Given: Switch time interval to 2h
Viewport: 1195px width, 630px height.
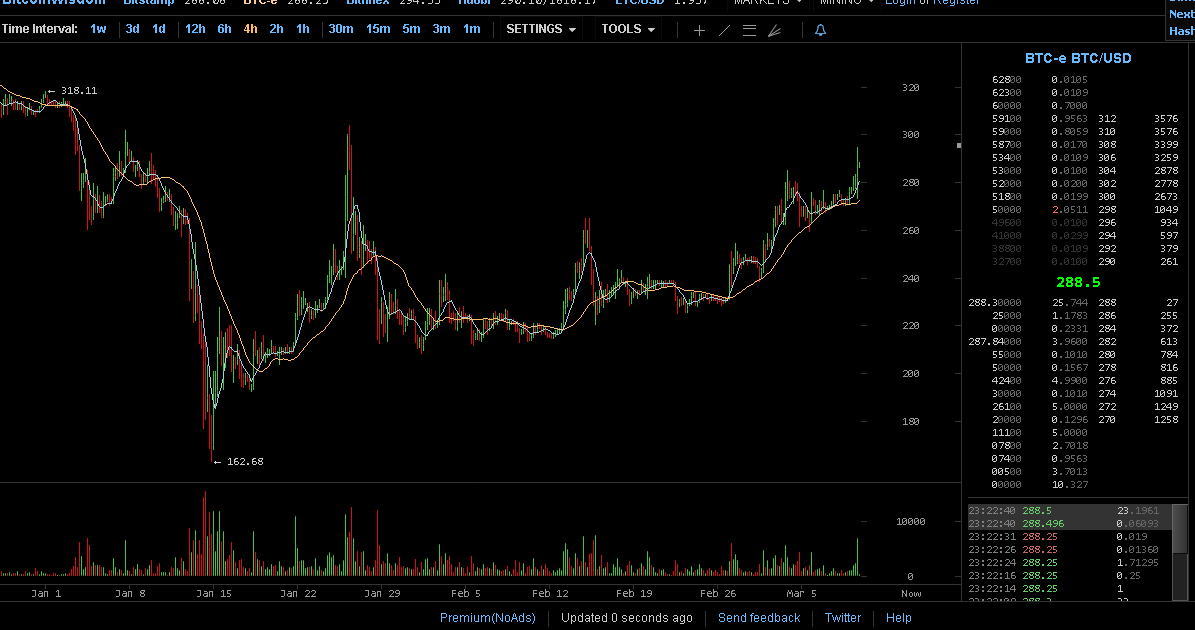Looking at the screenshot, I should (277, 29).
